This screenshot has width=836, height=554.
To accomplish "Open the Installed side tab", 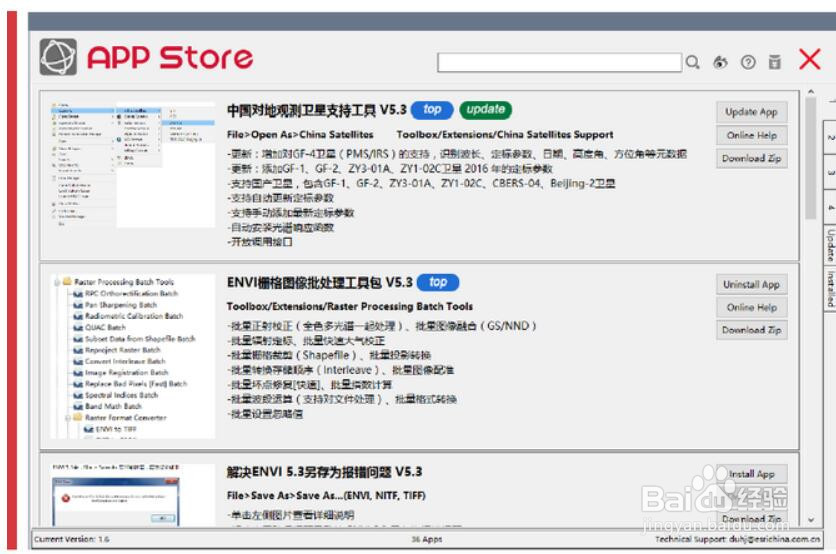I will click(x=830, y=289).
